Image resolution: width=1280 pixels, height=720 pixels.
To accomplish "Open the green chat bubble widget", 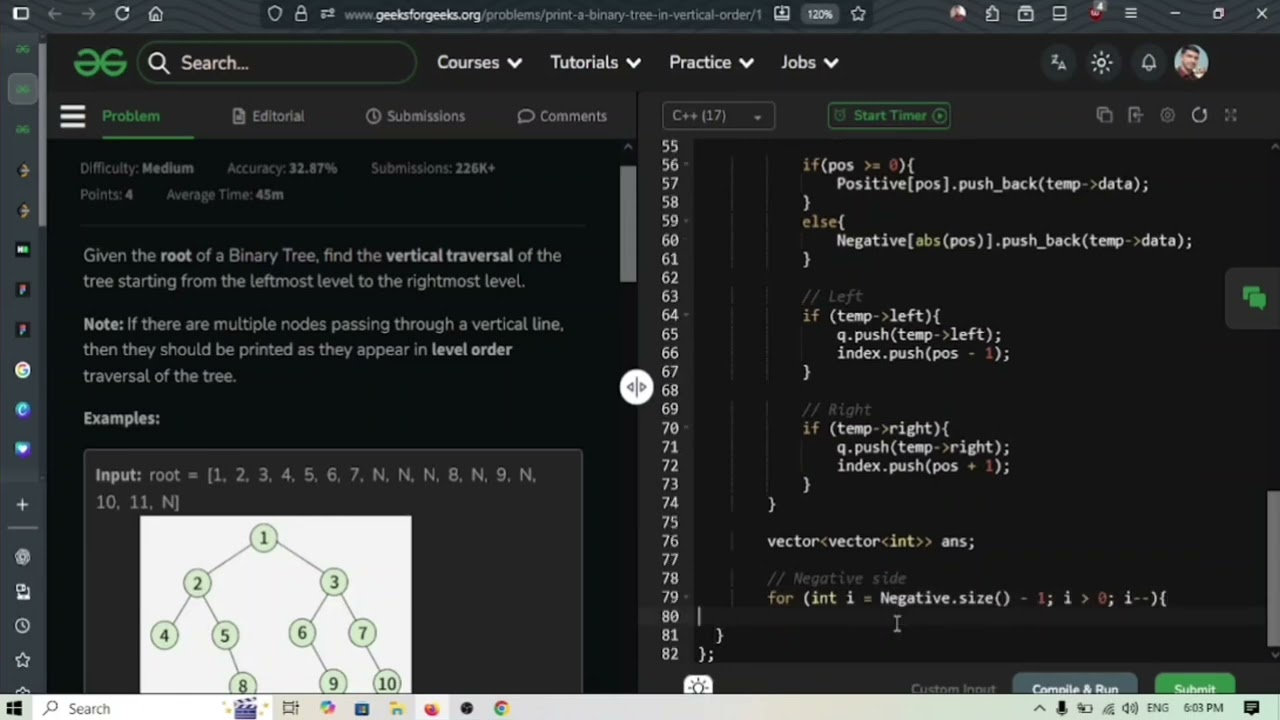I will pyautogui.click(x=1254, y=298).
